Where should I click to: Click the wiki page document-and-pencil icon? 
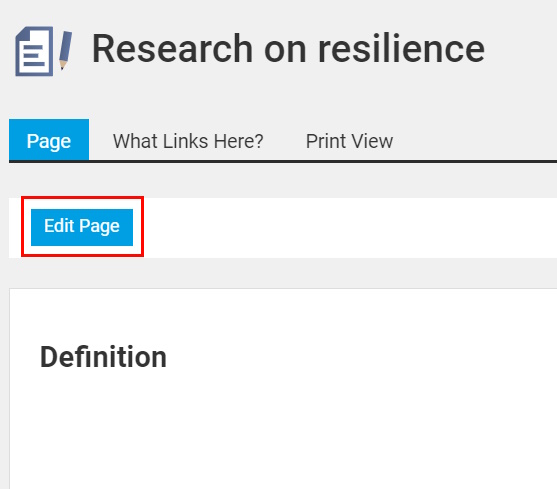pyautogui.click(x=44, y=51)
